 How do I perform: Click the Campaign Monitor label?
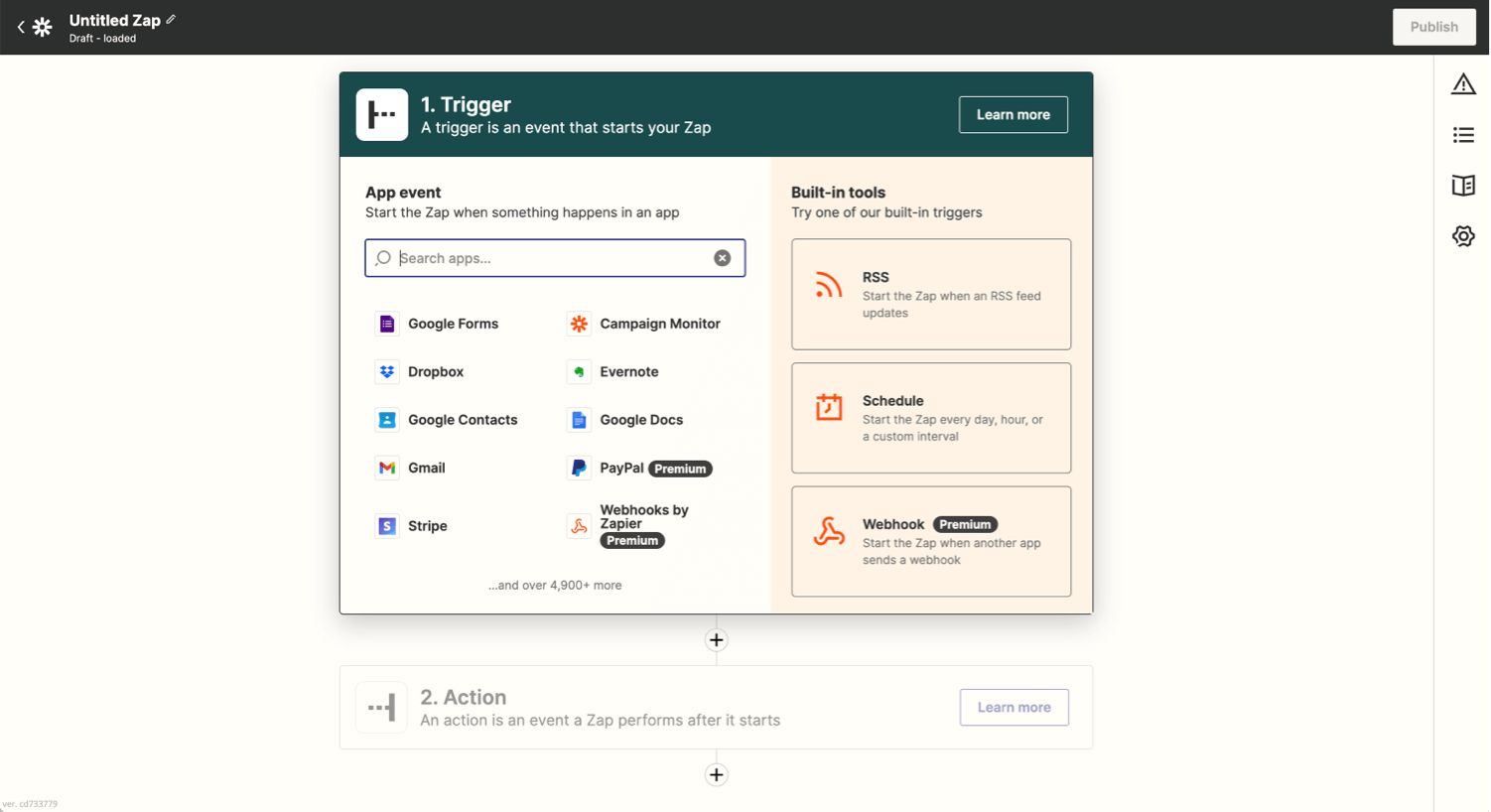pos(660,324)
